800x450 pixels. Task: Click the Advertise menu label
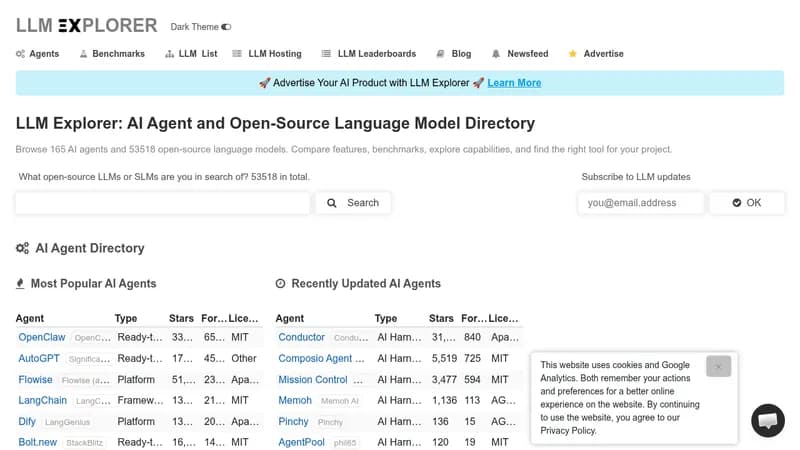tap(604, 54)
